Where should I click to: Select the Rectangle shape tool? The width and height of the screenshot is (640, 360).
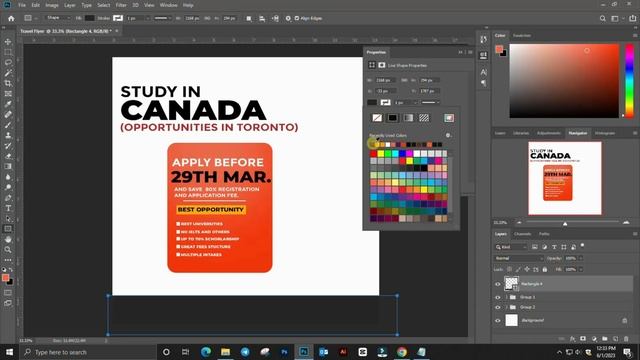point(8,229)
